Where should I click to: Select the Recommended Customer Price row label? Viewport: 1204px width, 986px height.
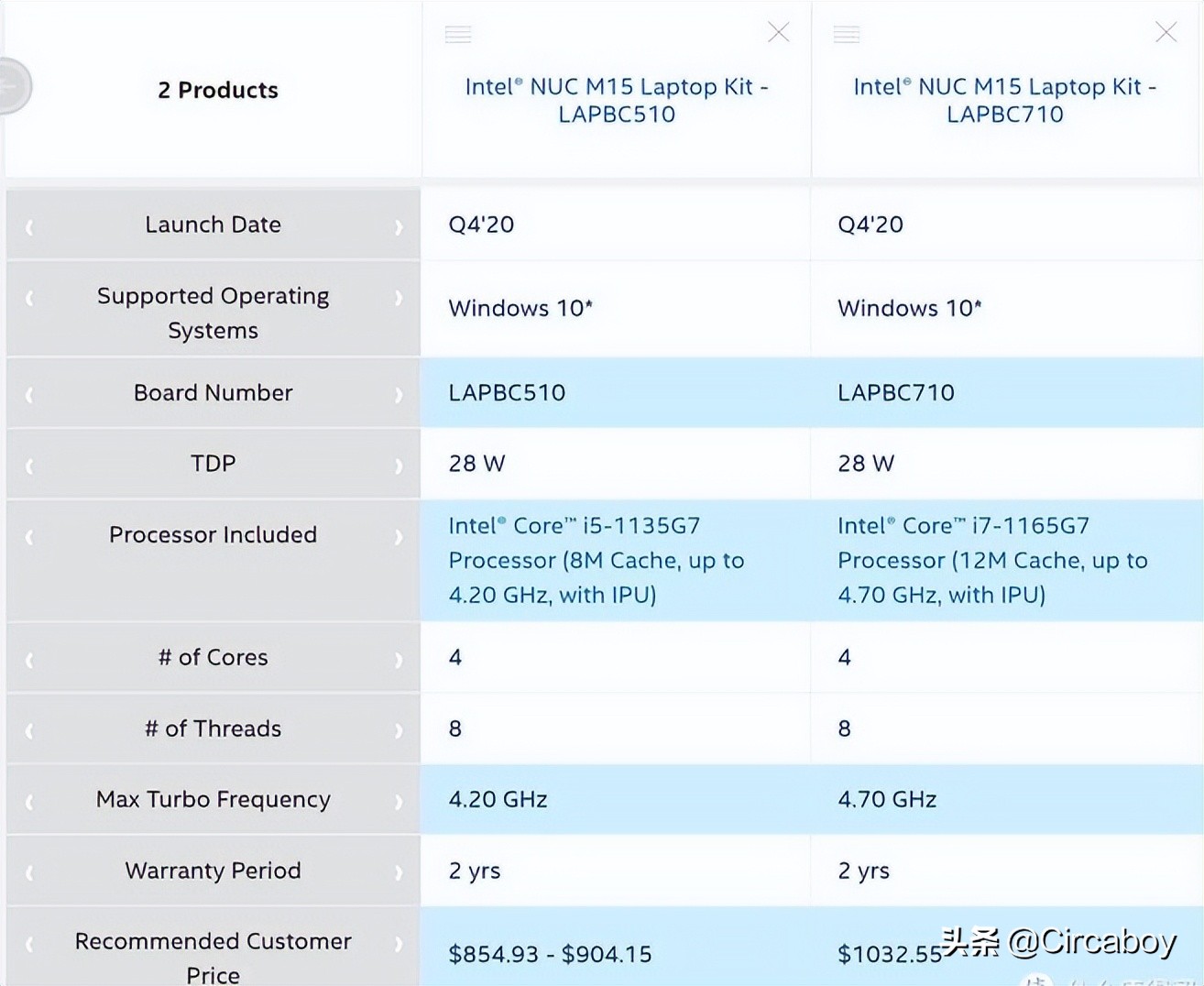click(x=213, y=957)
